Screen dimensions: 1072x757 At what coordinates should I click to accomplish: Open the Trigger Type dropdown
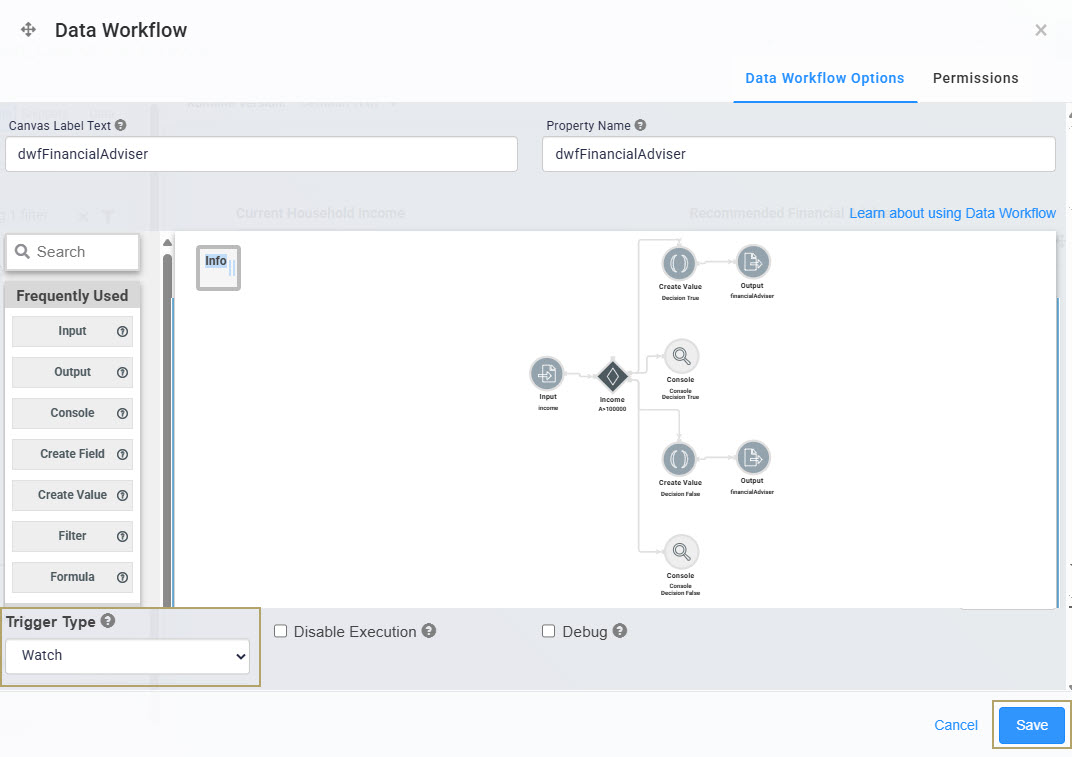(127, 656)
